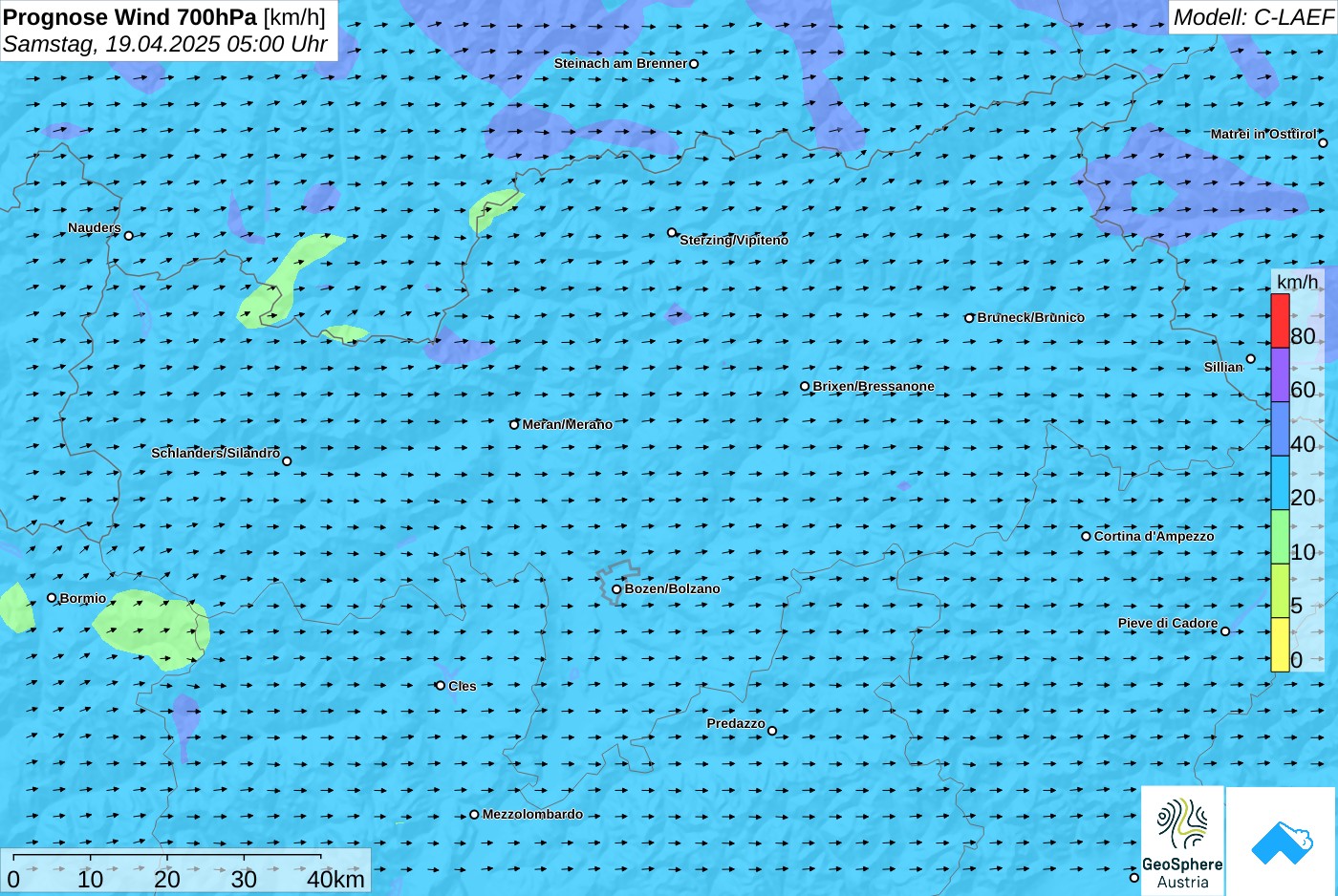The height and width of the screenshot is (896, 1338).
Task: Click the 'Cortina d'Ampezzo' text label
Action: click(1155, 536)
